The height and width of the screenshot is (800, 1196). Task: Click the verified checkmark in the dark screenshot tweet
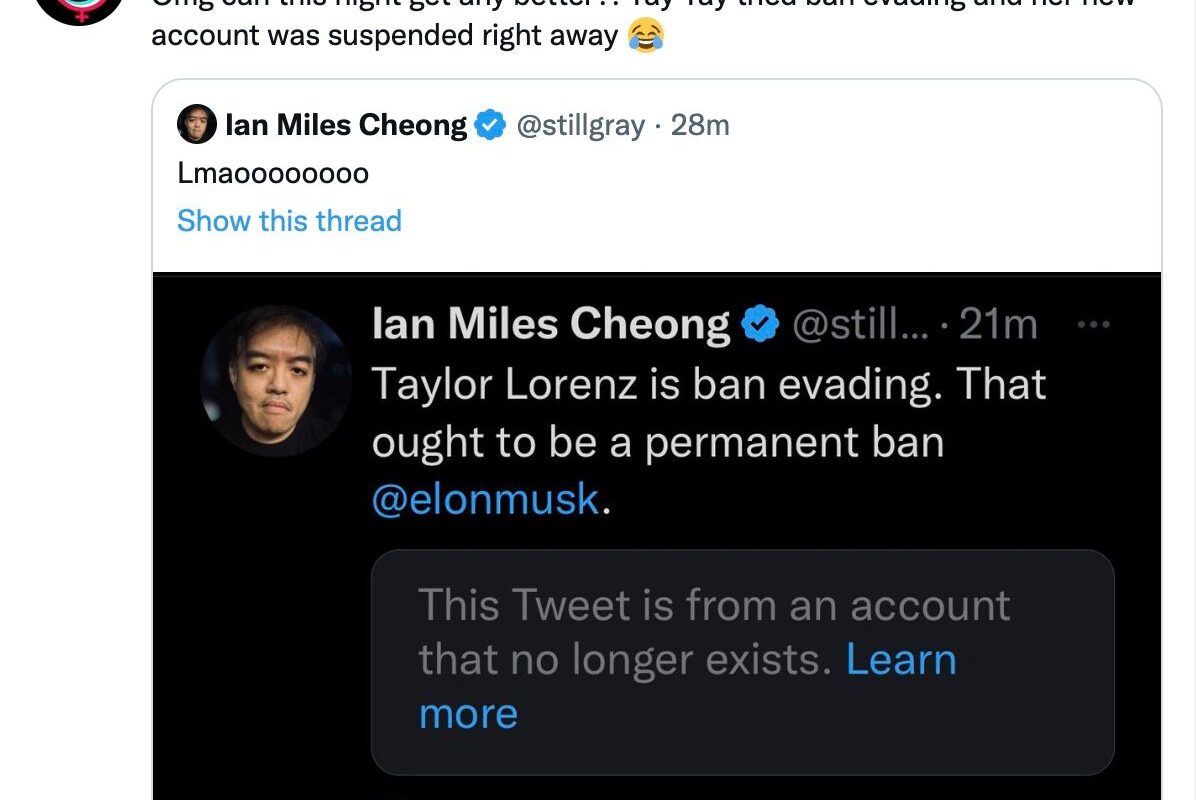click(760, 323)
